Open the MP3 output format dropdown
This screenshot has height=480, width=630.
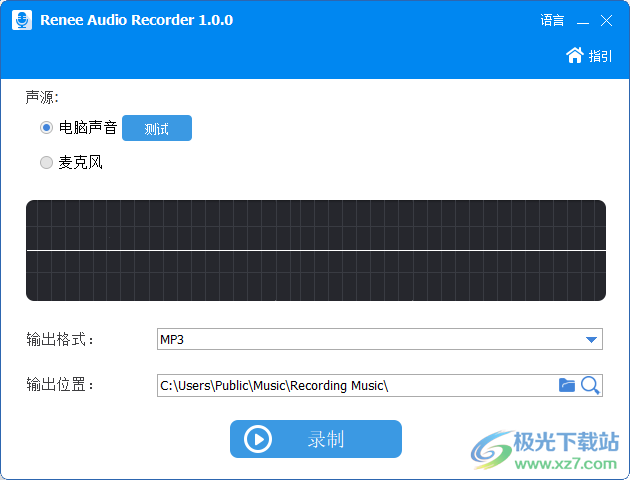tap(380, 339)
